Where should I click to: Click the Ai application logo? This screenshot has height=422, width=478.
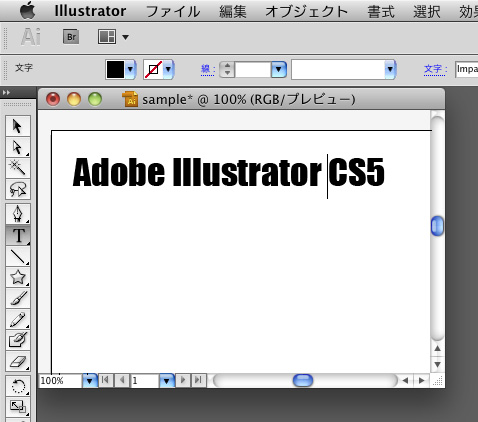coord(31,37)
